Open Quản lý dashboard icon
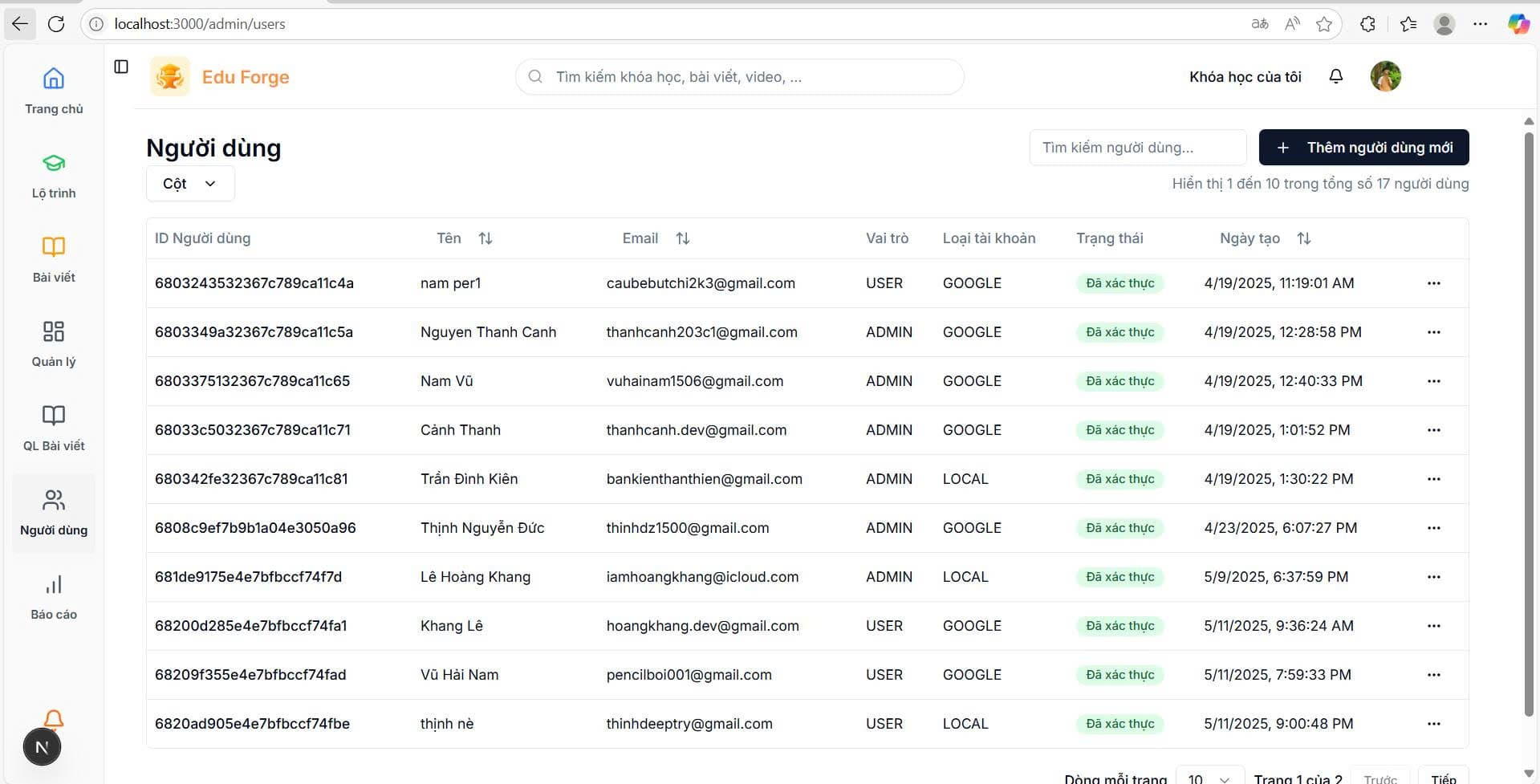 coord(54,331)
